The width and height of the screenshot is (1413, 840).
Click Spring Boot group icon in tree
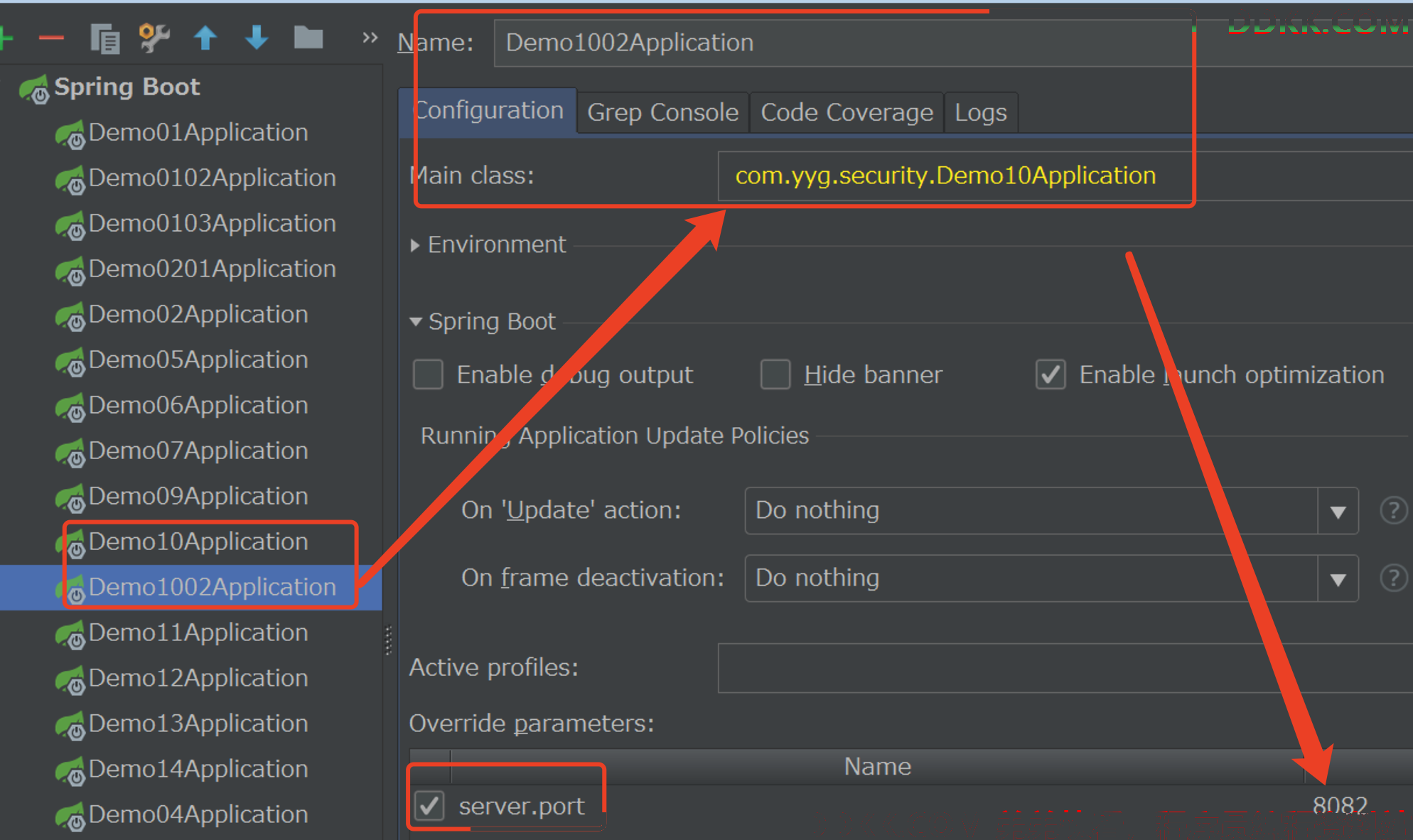point(34,89)
